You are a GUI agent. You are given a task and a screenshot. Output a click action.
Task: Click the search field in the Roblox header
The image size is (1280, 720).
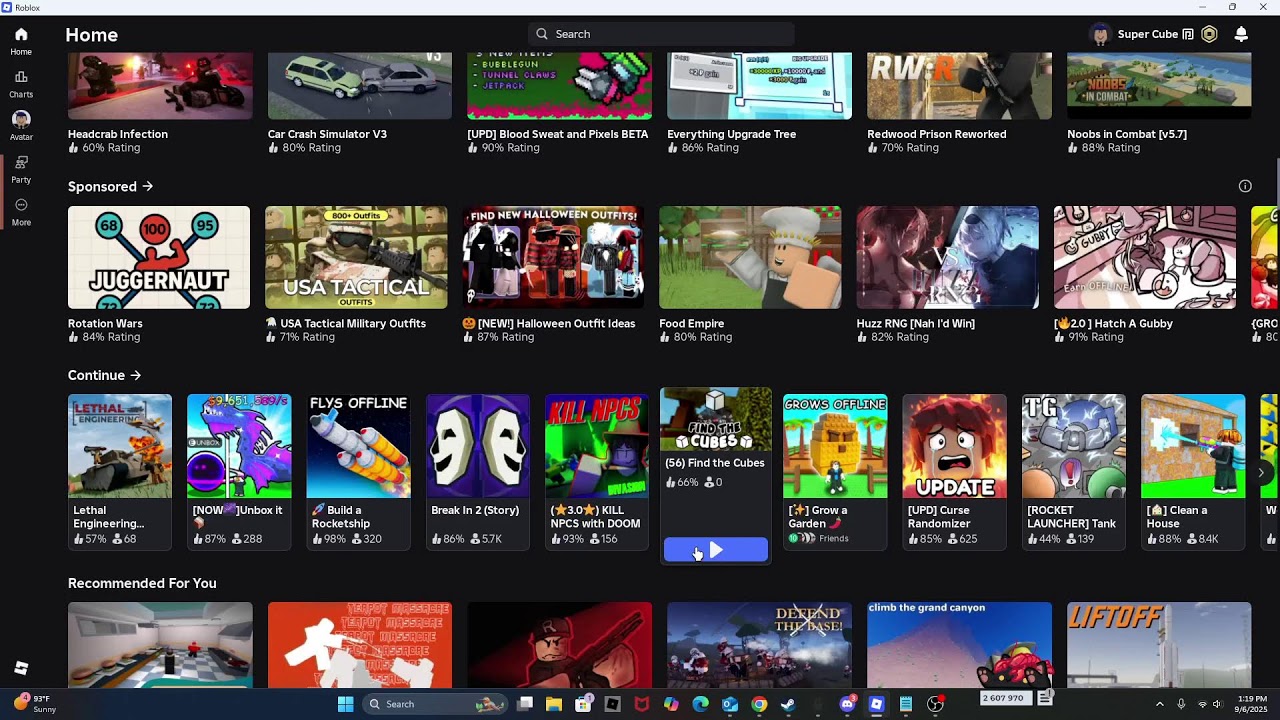(661, 34)
